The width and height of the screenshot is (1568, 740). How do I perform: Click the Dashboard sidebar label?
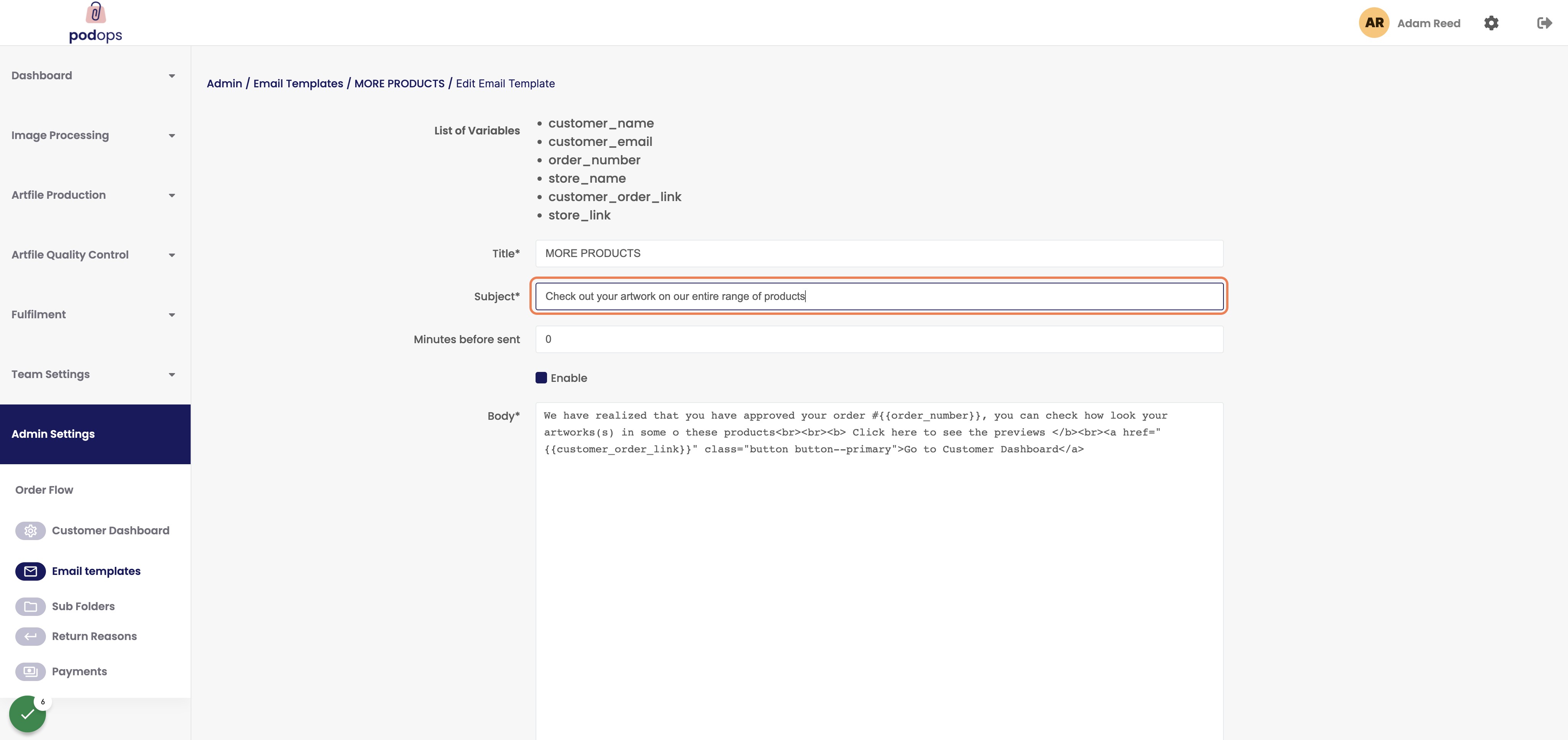[x=41, y=75]
